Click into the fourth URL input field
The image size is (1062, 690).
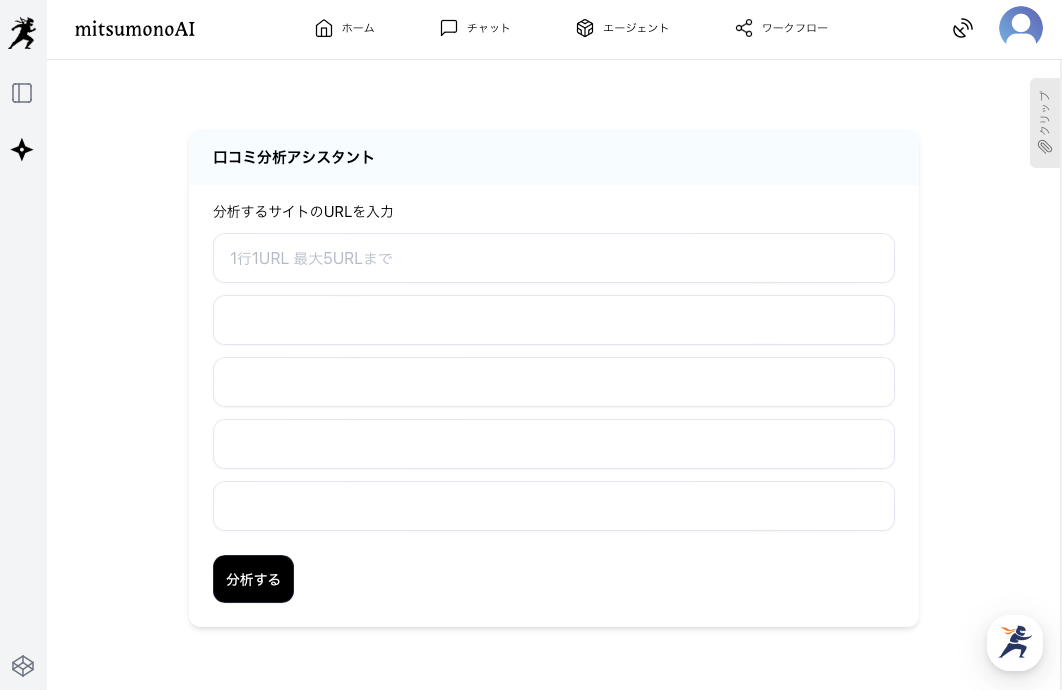pos(553,444)
